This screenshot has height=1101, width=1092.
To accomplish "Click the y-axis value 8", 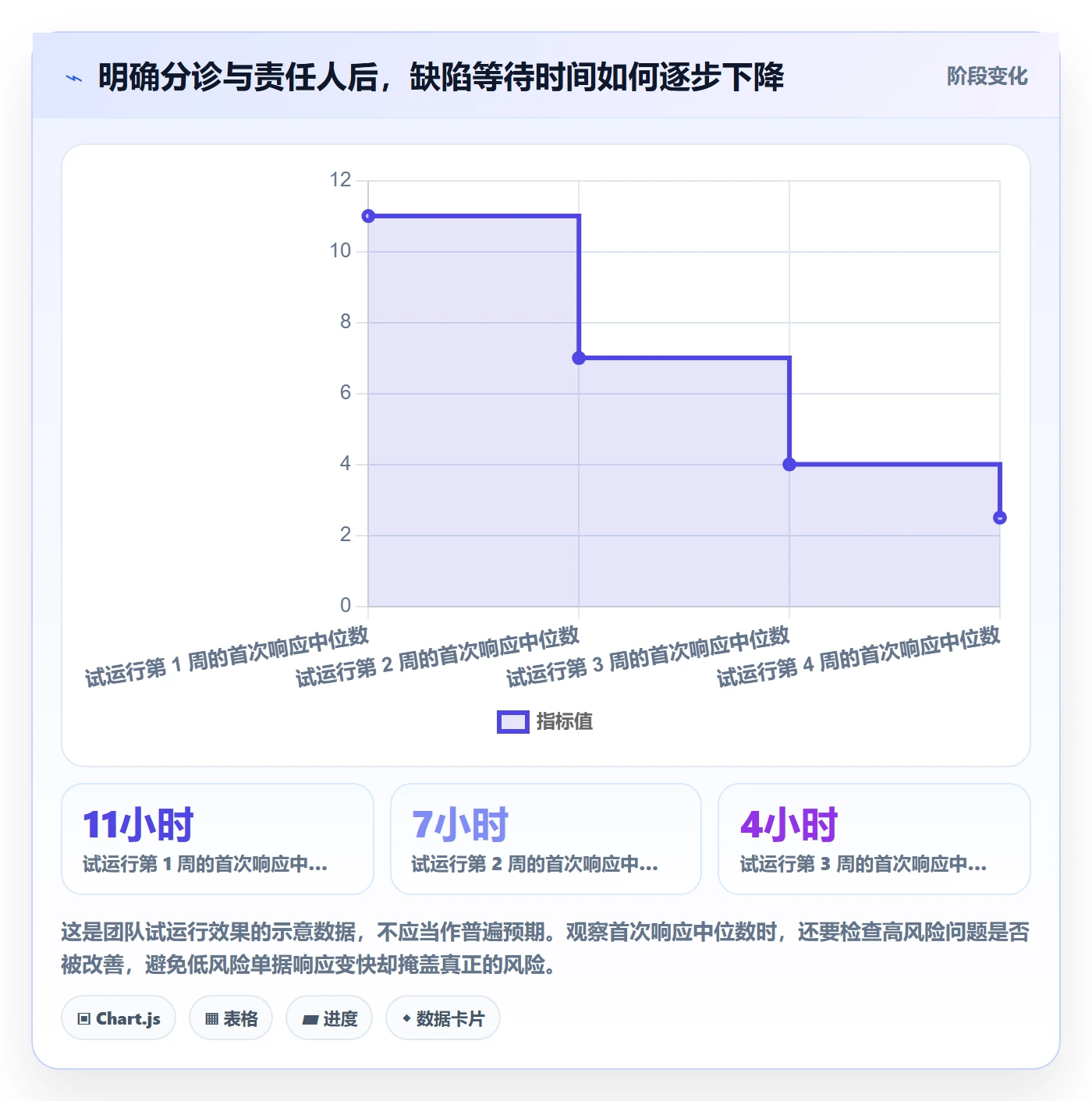I will tap(346, 322).
